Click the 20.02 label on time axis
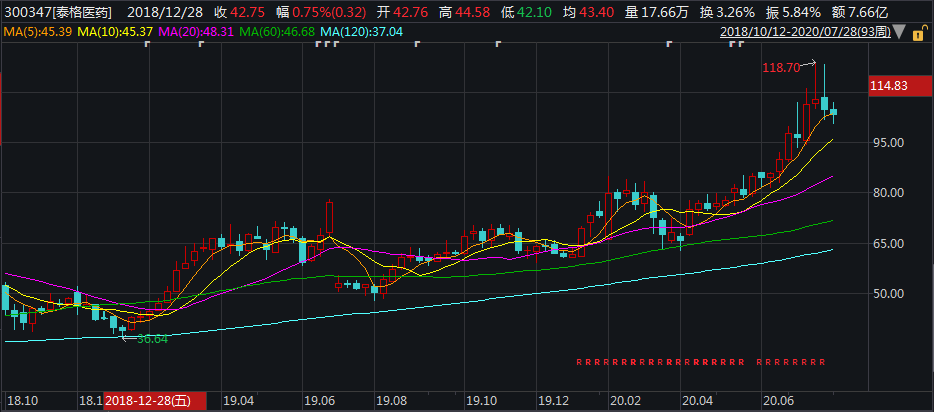This screenshot has width=934, height=412. click(x=625, y=401)
